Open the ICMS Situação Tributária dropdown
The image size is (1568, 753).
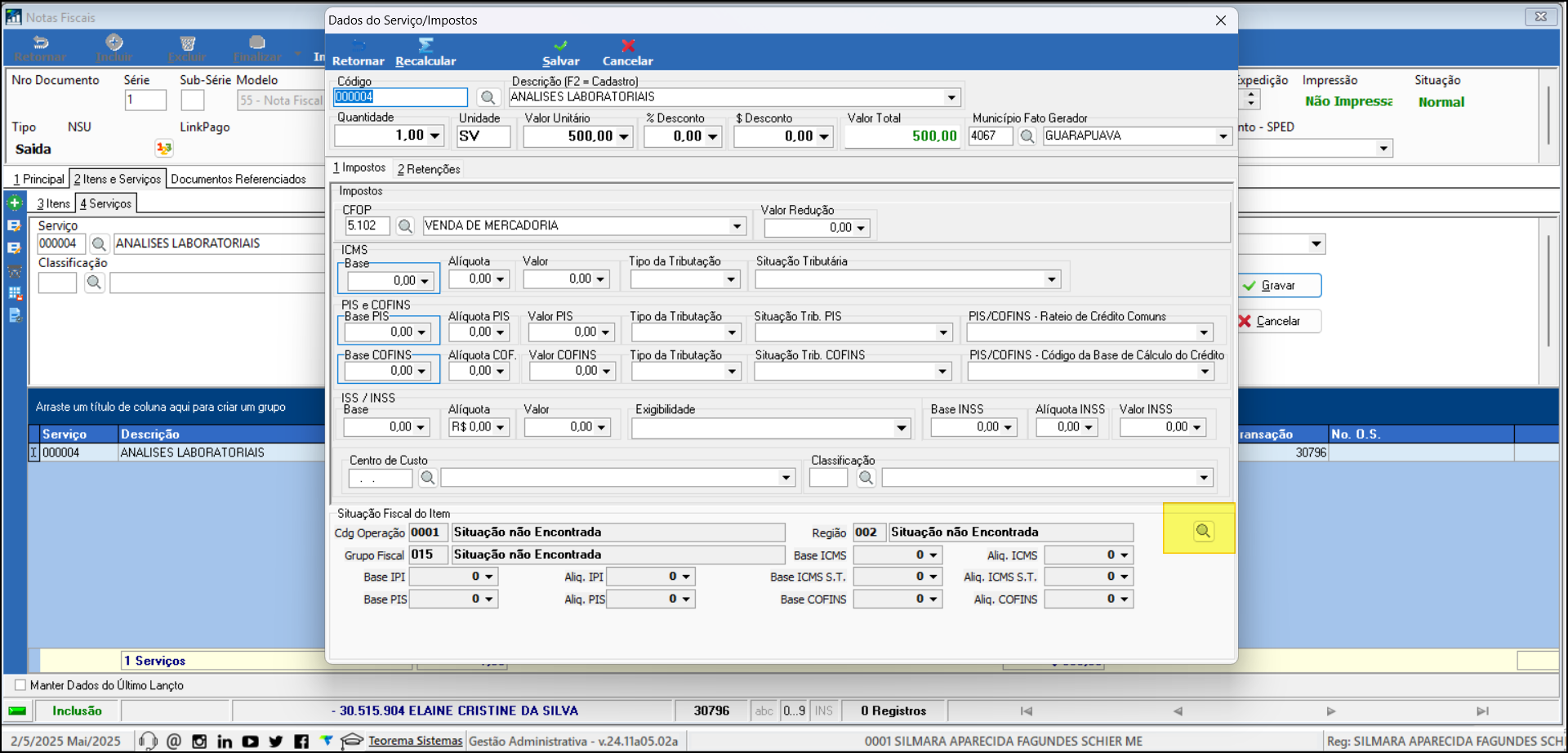pyautogui.click(x=1052, y=279)
